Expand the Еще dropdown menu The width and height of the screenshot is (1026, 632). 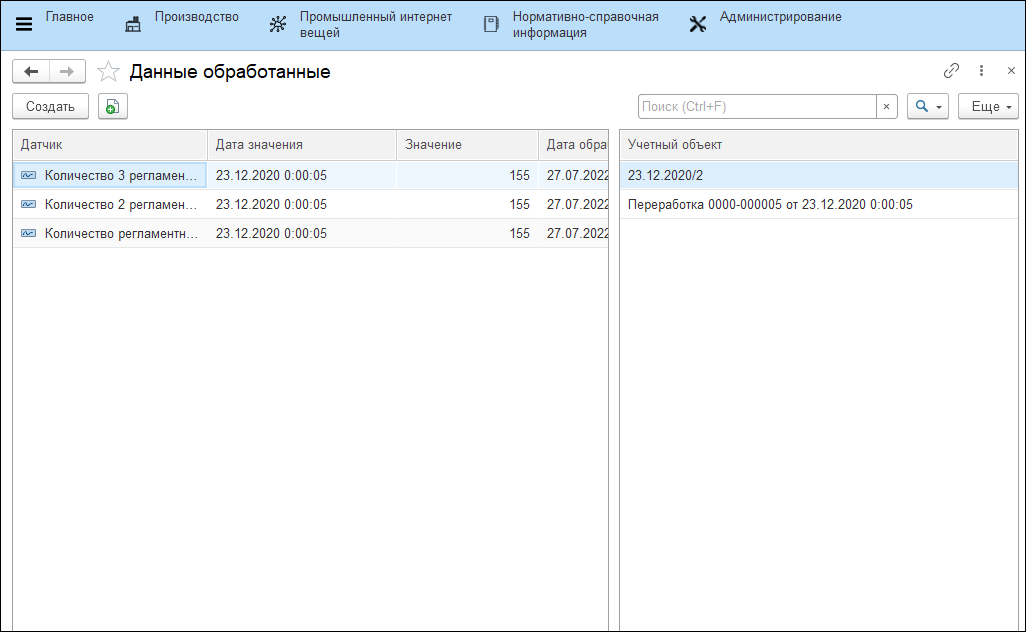pos(987,107)
